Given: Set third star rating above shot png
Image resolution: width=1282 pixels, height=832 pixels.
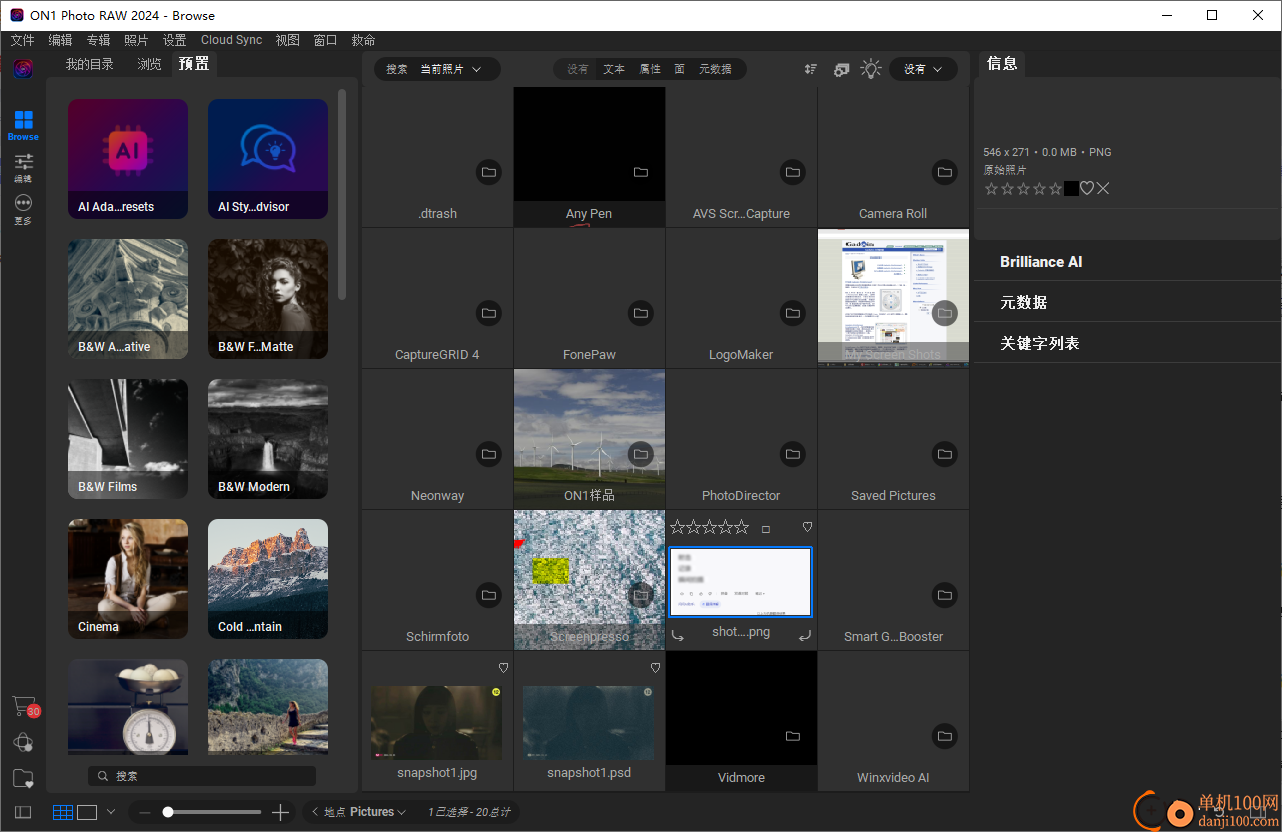Looking at the screenshot, I should click(x=709, y=527).
